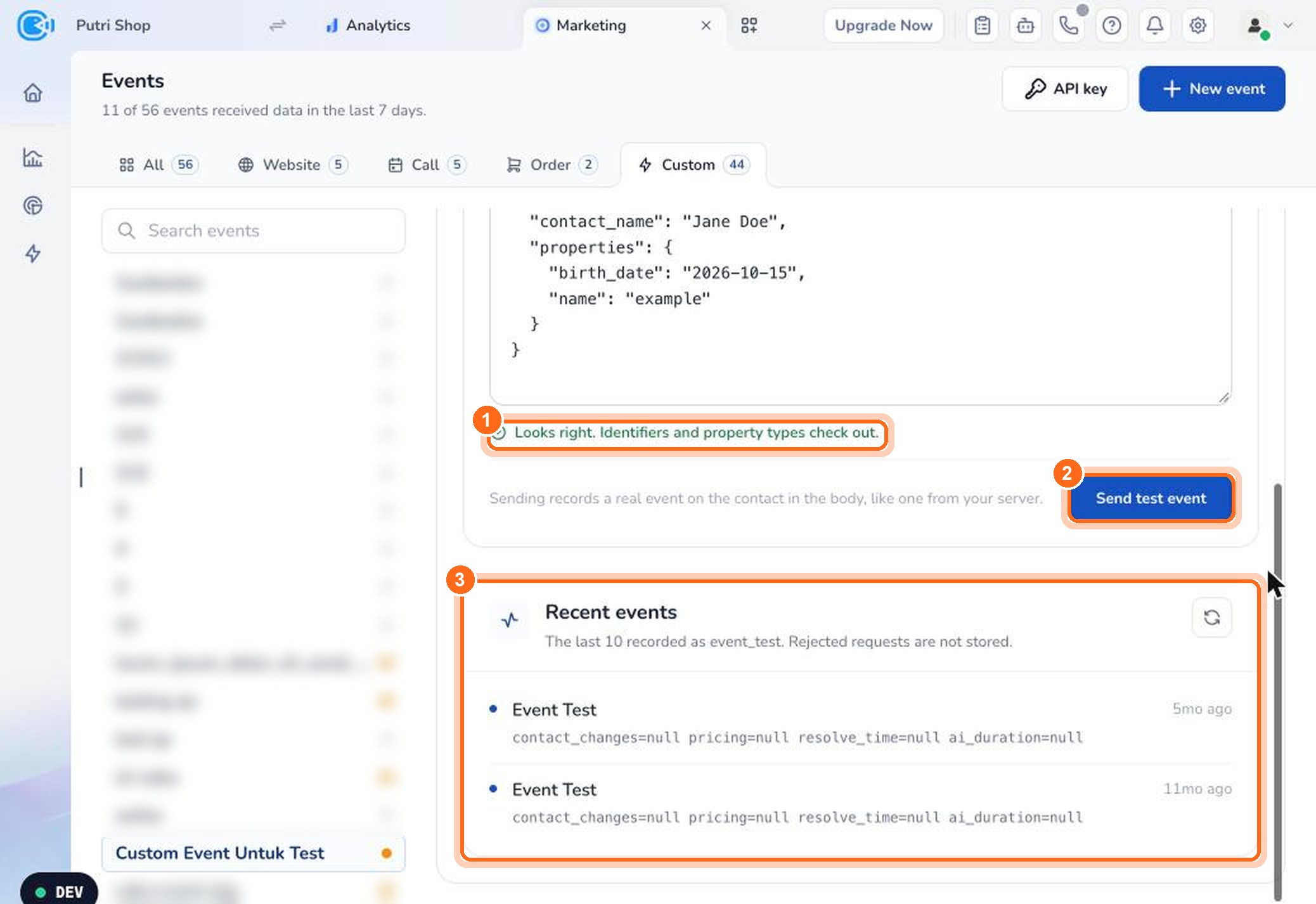Click the textarea resize handle corner
Image resolution: width=1316 pixels, height=904 pixels.
[1223, 397]
